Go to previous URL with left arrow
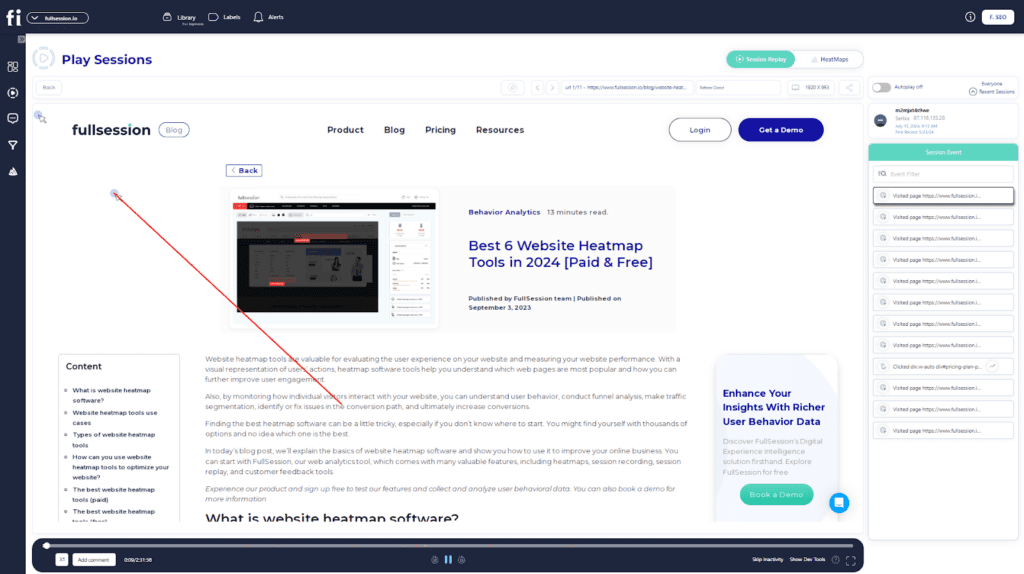This screenshot has height=574, width=1024. click(x=537, y=87)
